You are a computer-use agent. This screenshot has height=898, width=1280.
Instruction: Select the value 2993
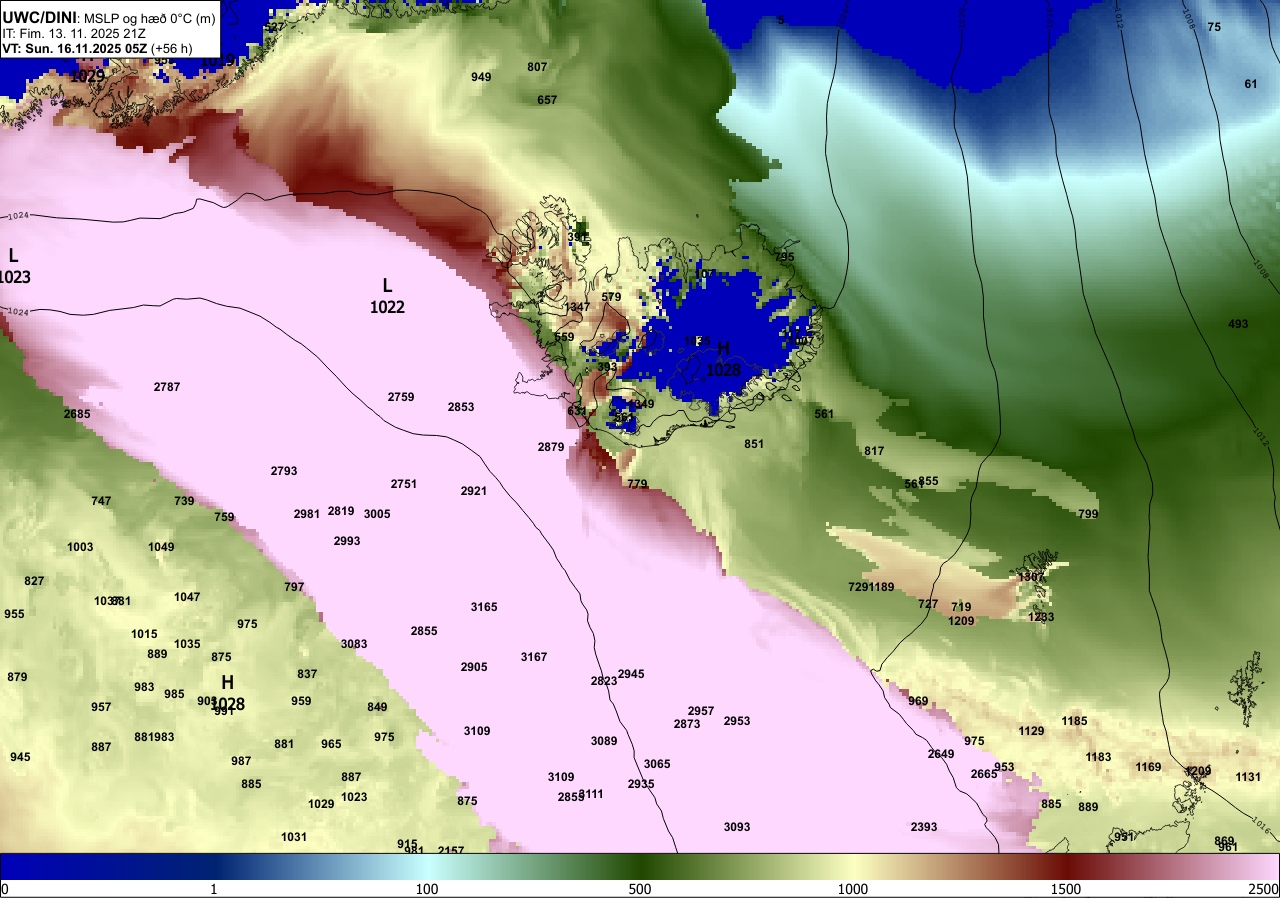(347, 541)
